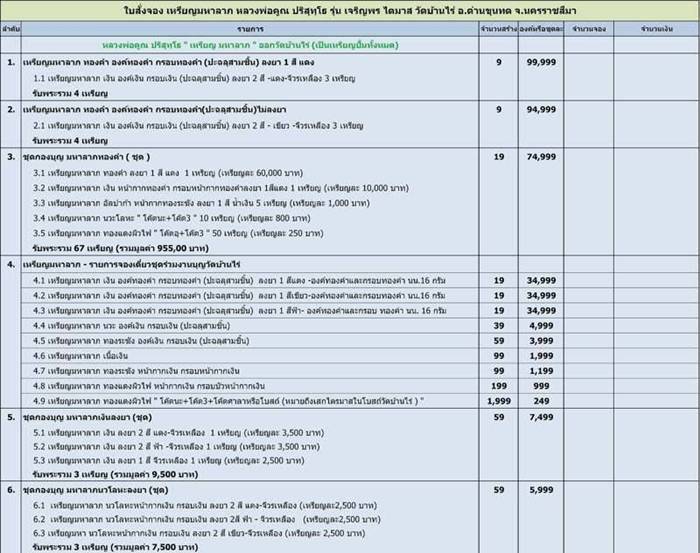
Task: Click the 5,999 price for set 6
Action: 540,491
